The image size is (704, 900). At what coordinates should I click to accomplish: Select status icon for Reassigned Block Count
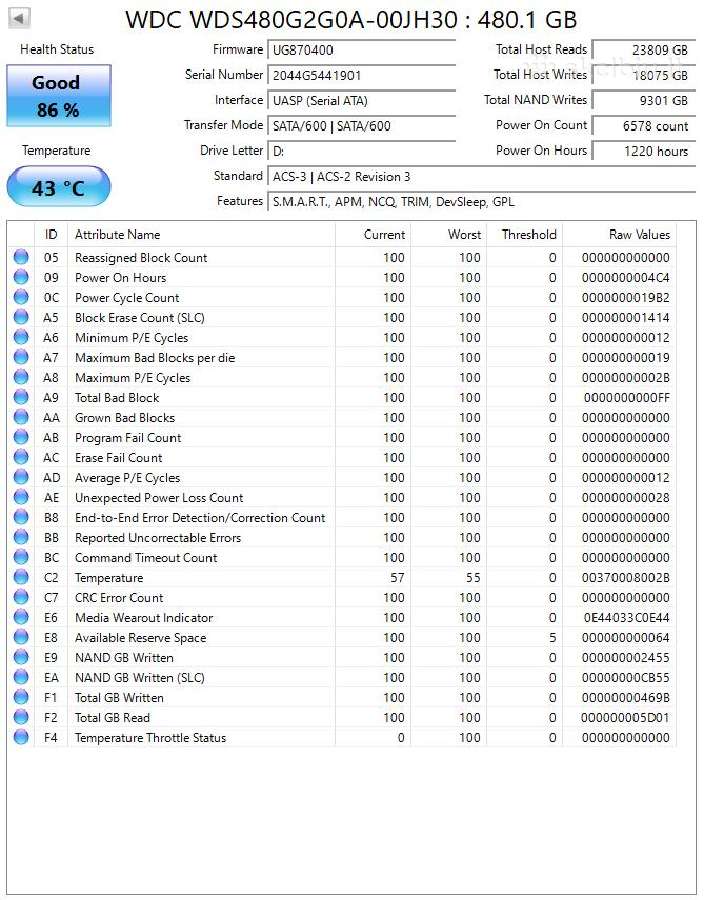coord(21,257)
